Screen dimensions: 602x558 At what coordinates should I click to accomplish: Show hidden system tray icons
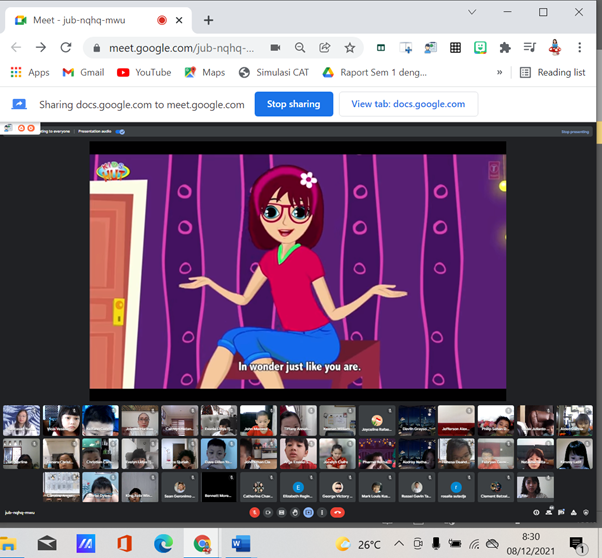point(399,544)
